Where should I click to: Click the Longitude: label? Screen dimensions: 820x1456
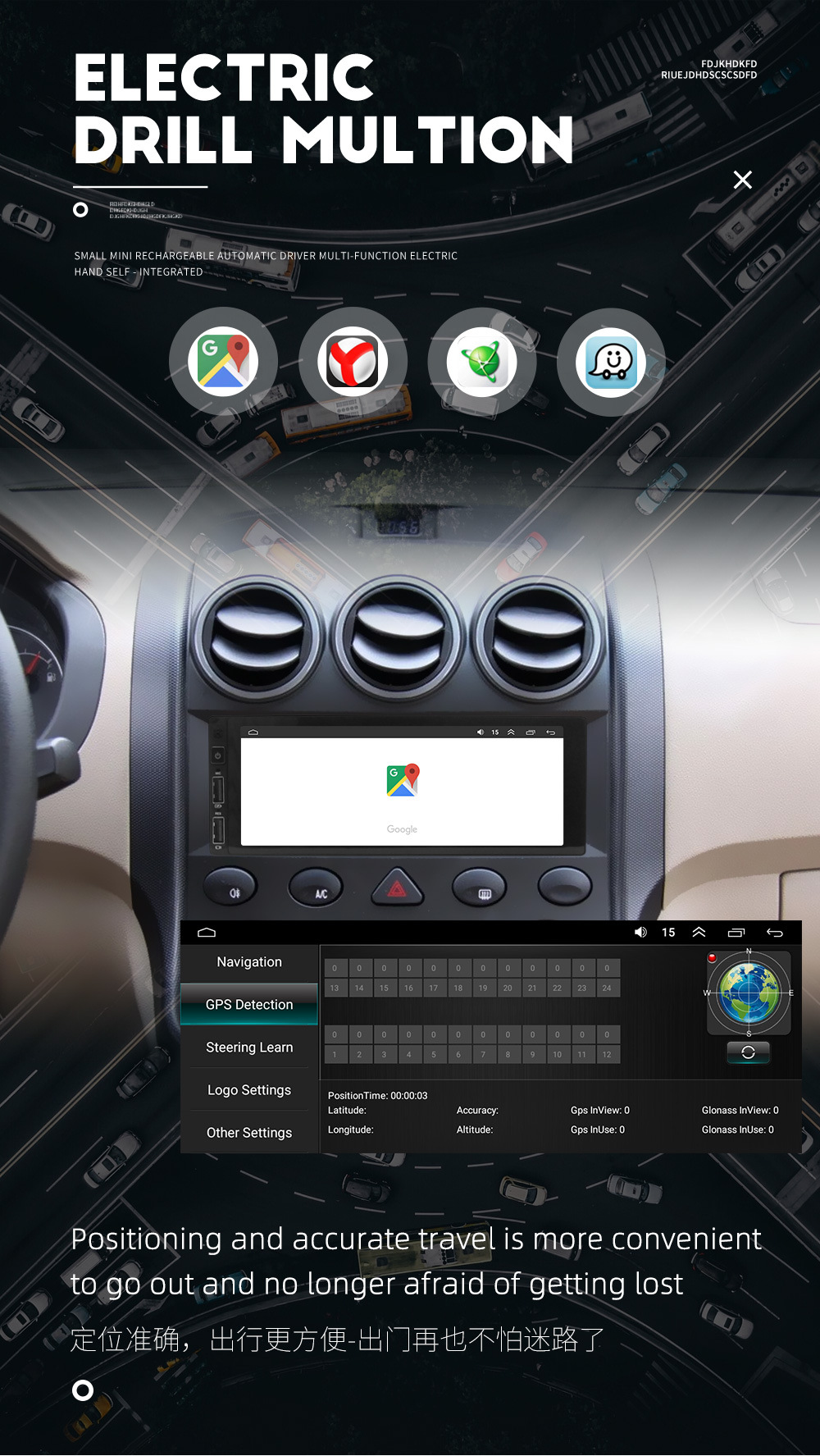tap(351, 1130)
